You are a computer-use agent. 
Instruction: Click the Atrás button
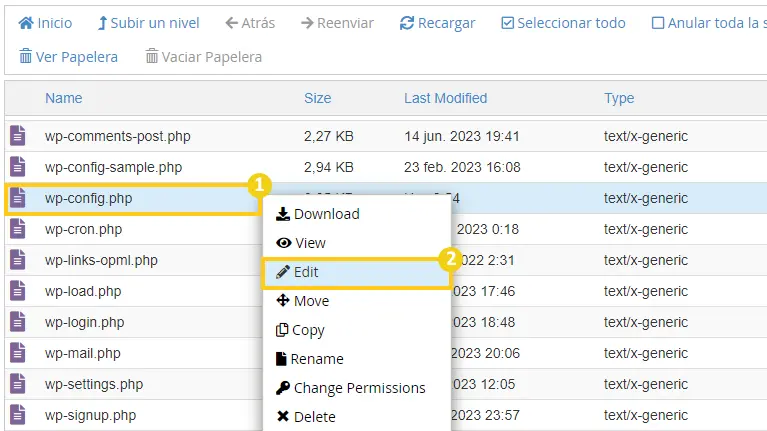(250, 23)
